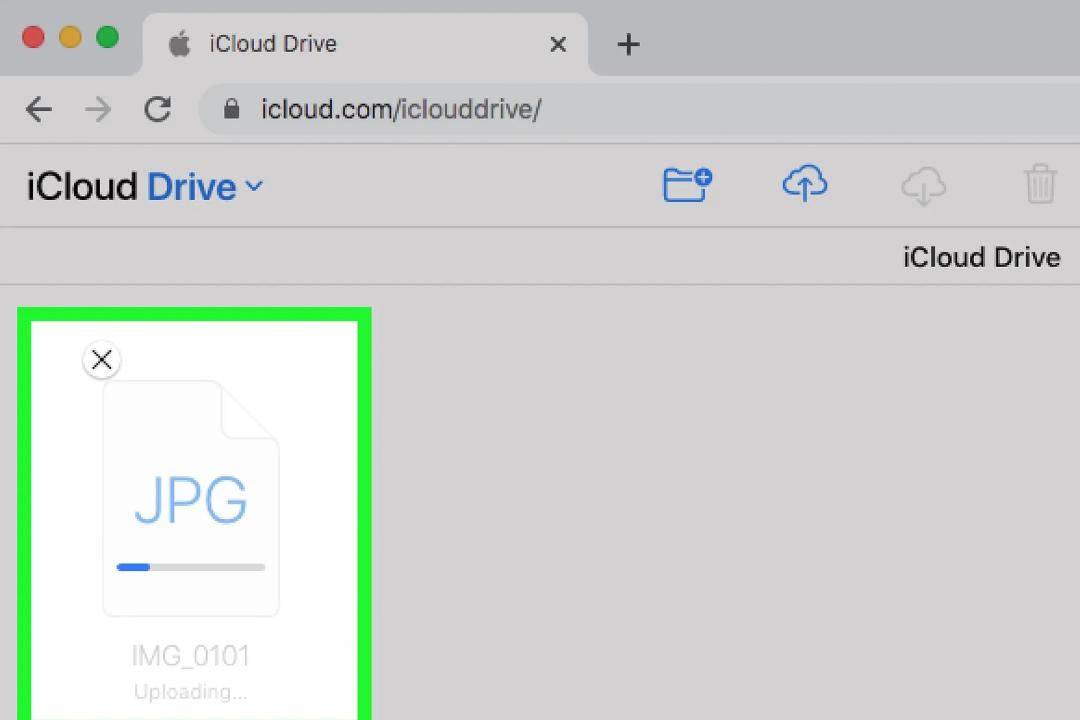This screenshot has height=720, width=1080.
Task: Click the cloud download icon
Action: coord(923,185)
